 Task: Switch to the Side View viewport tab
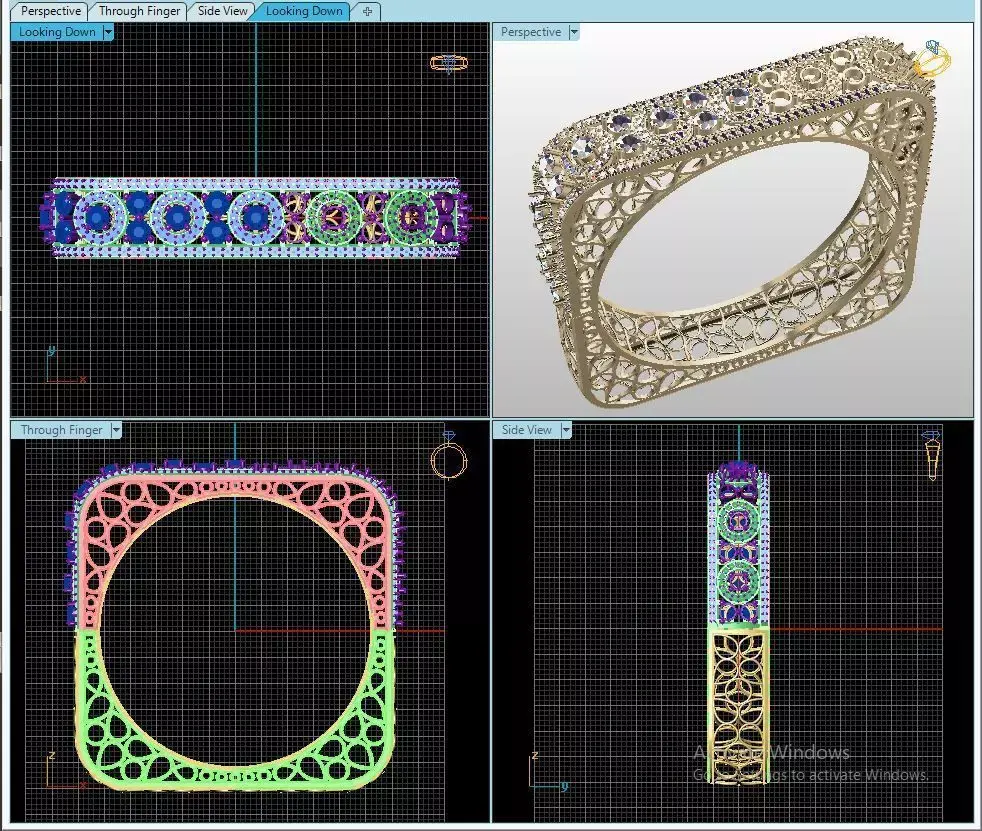pos(222,11)
